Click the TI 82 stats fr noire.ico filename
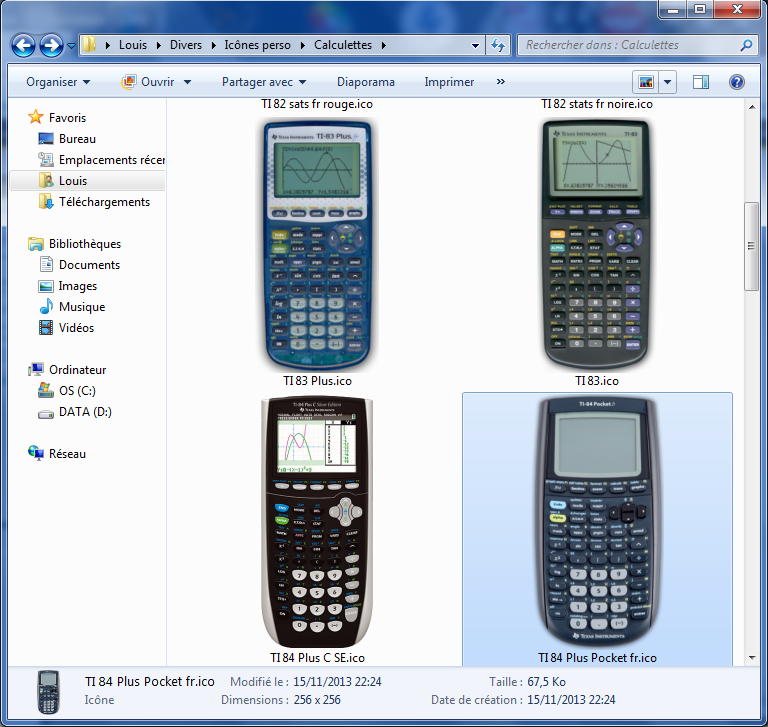Screen dimensions: 768x727 [x=597, y=104]
